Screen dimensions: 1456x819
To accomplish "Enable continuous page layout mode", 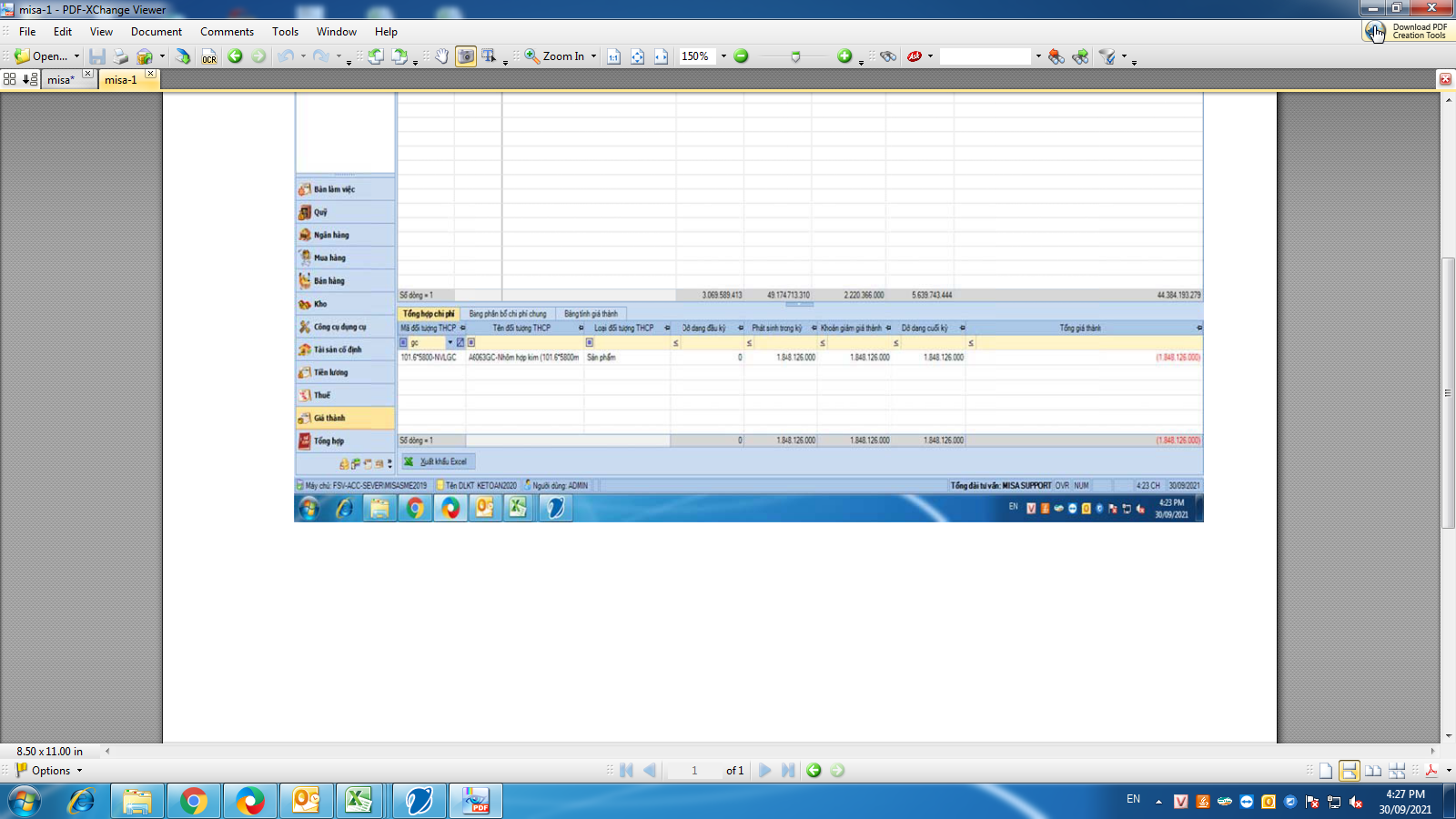I will pos(1349,771).
